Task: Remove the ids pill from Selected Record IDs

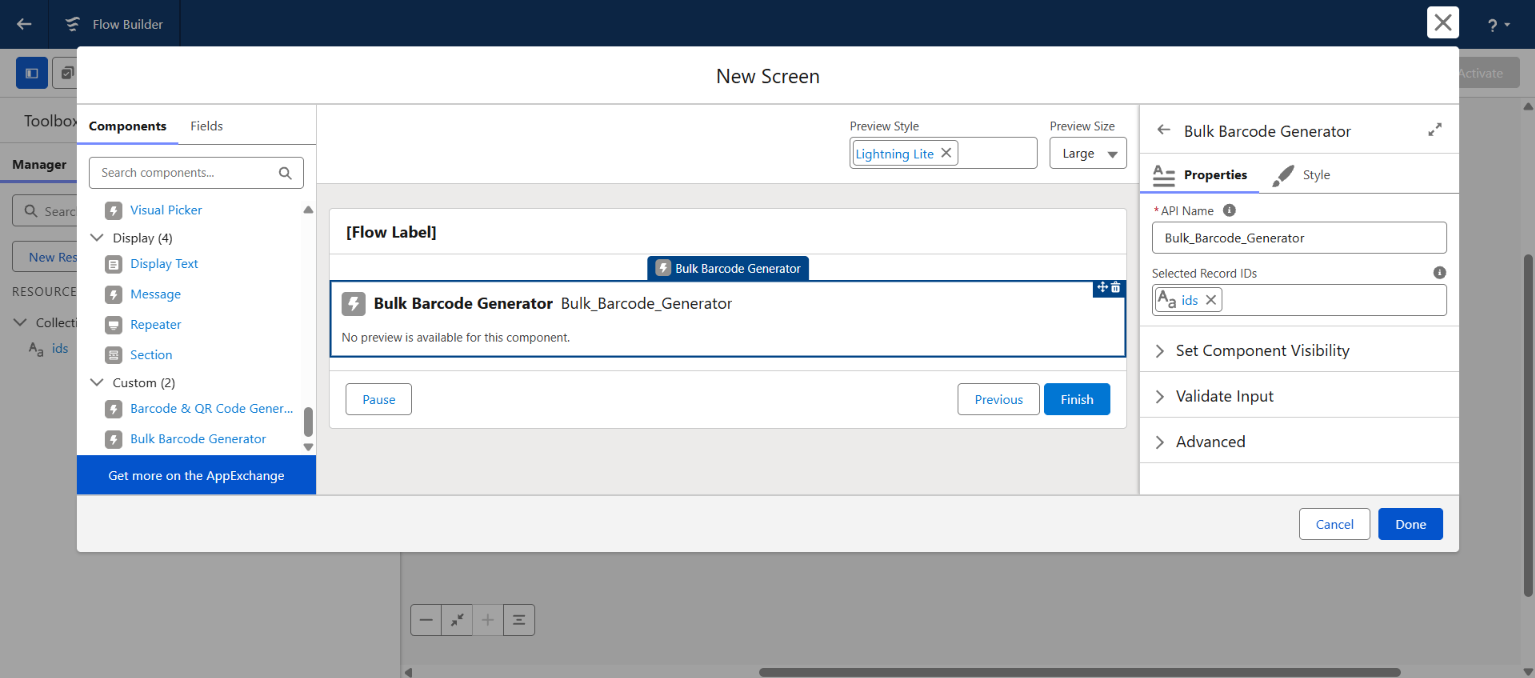Action: click(1211, 300)
